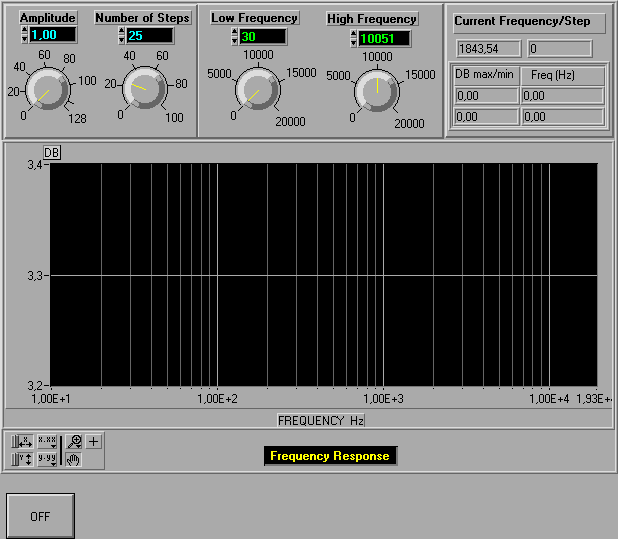Click the High Frequency knob dial
This screenshot has width=618, height=539.
377,91
